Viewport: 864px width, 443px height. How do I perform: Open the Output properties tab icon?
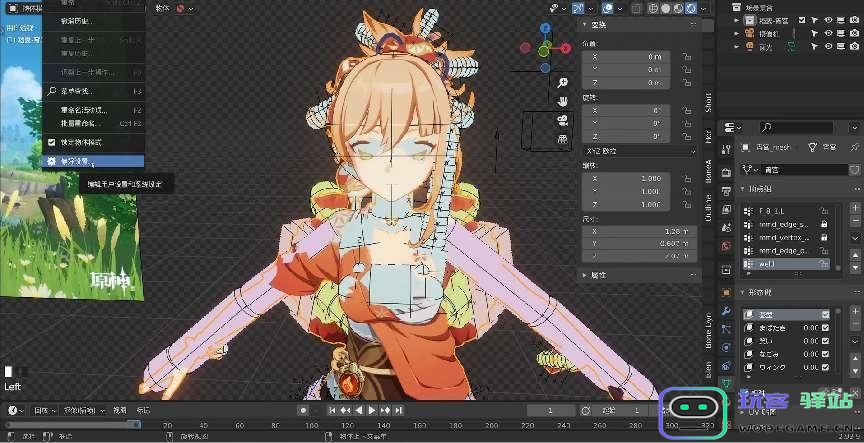726,191
